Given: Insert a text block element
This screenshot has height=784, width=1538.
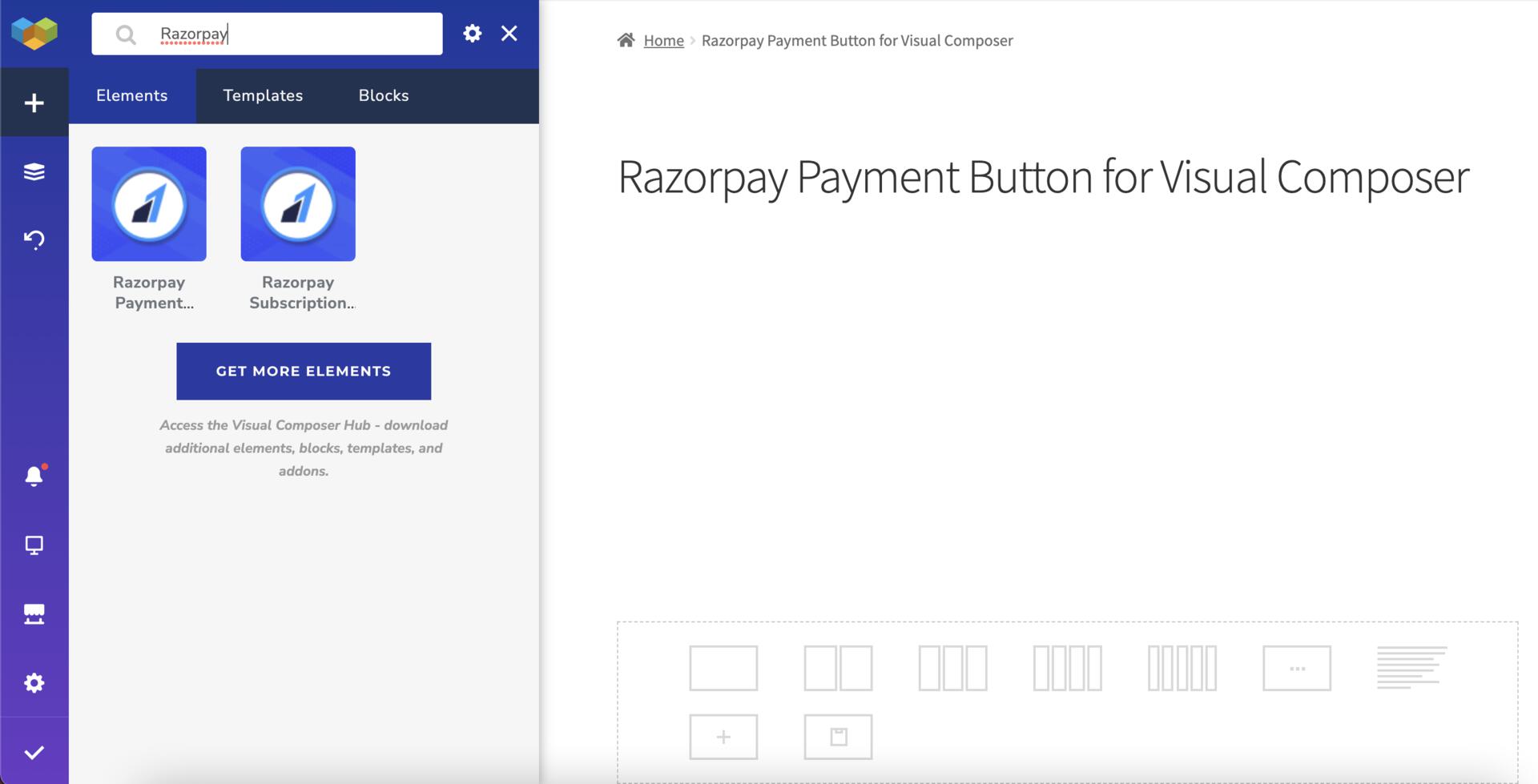Looking at the screenshot, I should [1411, 668].
